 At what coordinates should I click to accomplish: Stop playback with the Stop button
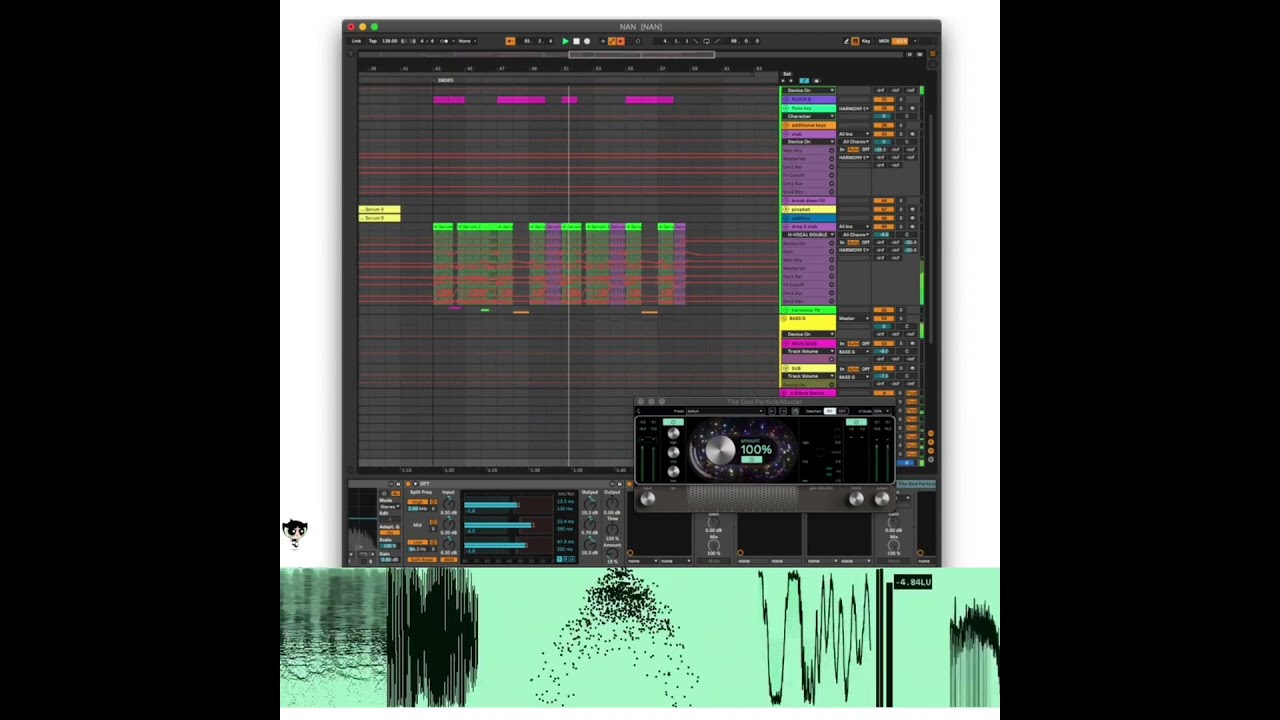pos(577,41)
